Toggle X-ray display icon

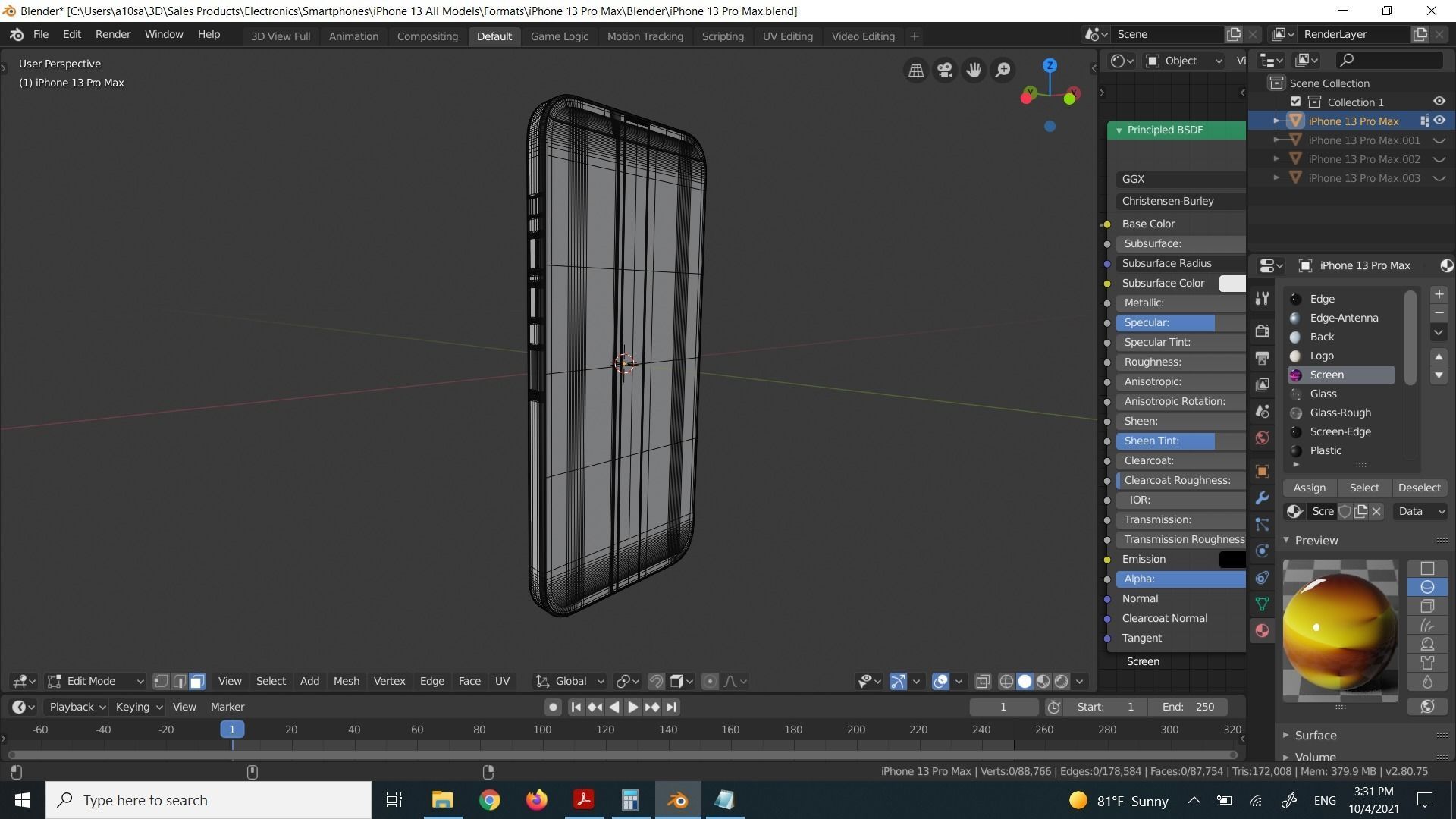click(x=983, y=682)
